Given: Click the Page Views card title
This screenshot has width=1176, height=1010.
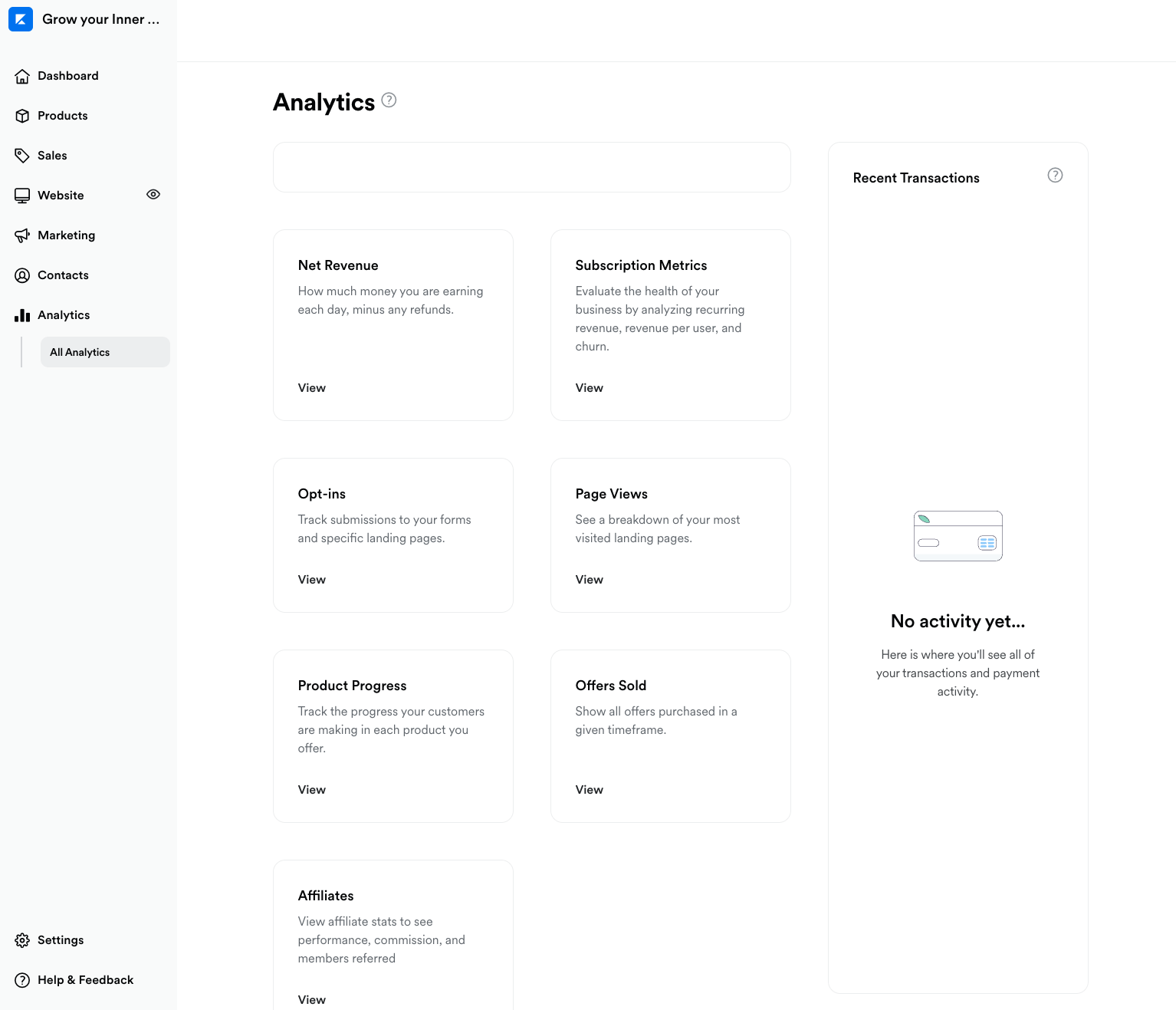Looking at the screenshot, I should pos(612,494).
